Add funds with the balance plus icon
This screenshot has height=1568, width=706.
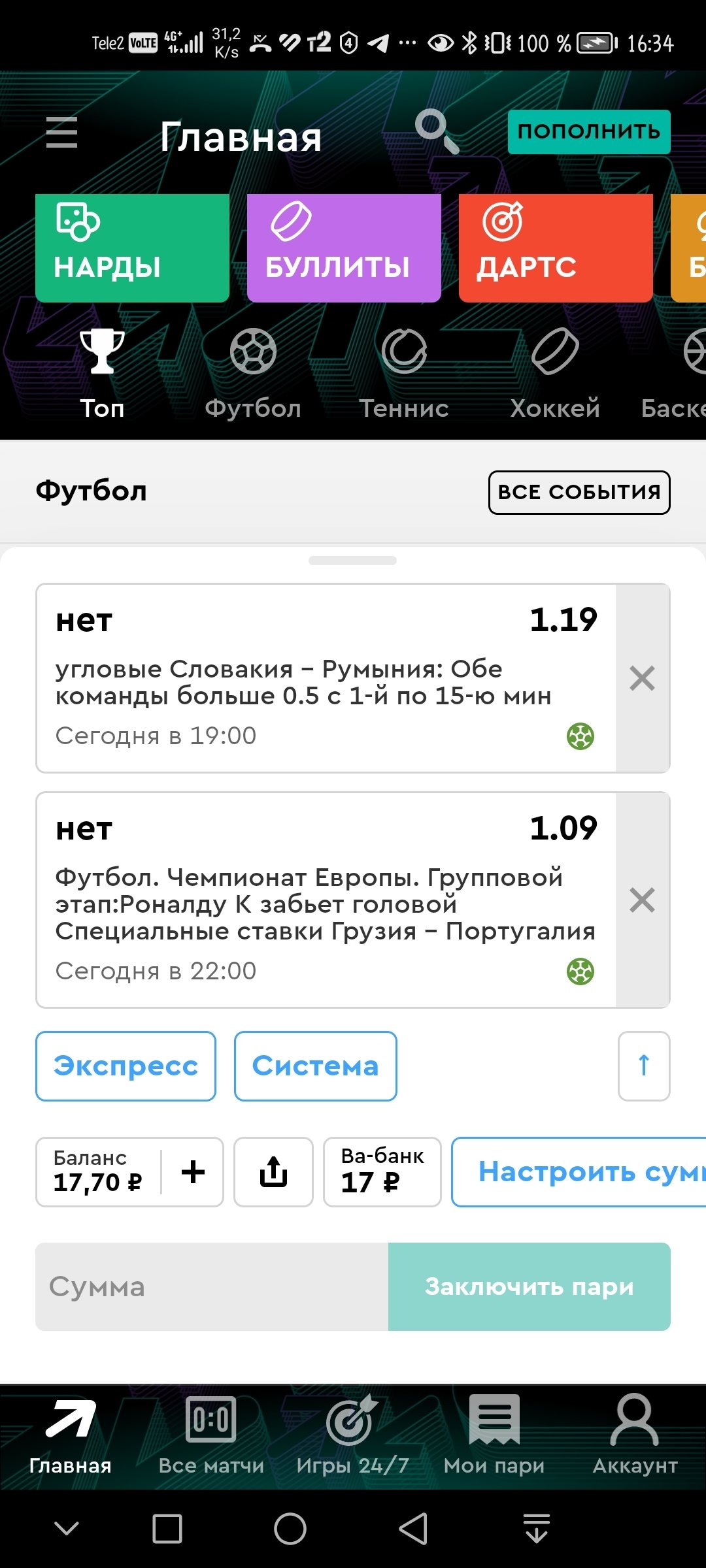click(193, 1172)
